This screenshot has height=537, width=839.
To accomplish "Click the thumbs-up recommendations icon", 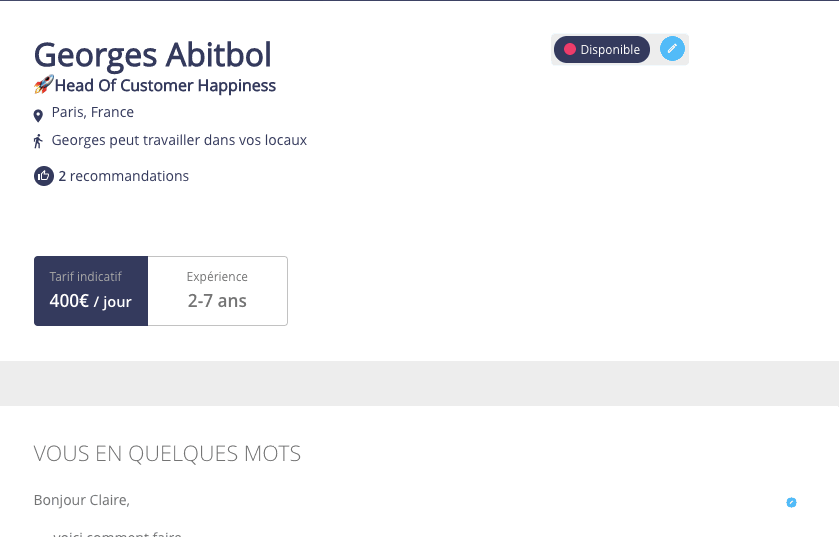I will tap(44, 176).
